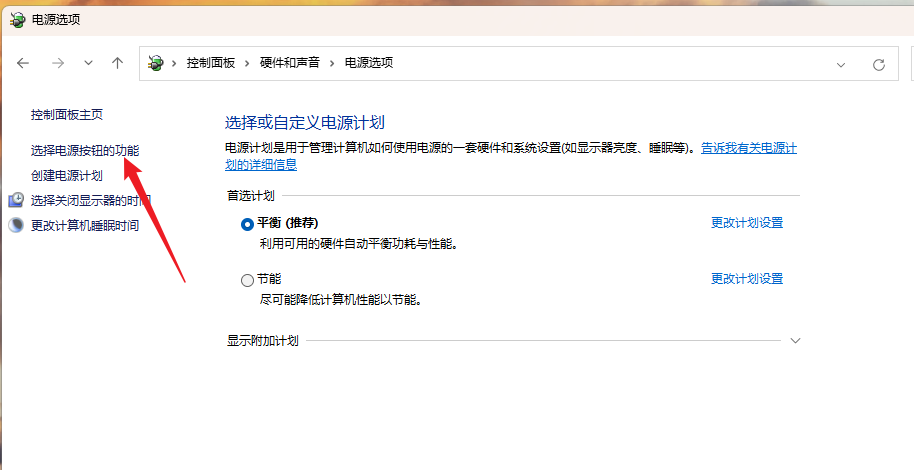Click 利用可用的硬件自动平衡功耗与性能 description
The width and height of the screenshot is (914, 470).
[358, 244]
